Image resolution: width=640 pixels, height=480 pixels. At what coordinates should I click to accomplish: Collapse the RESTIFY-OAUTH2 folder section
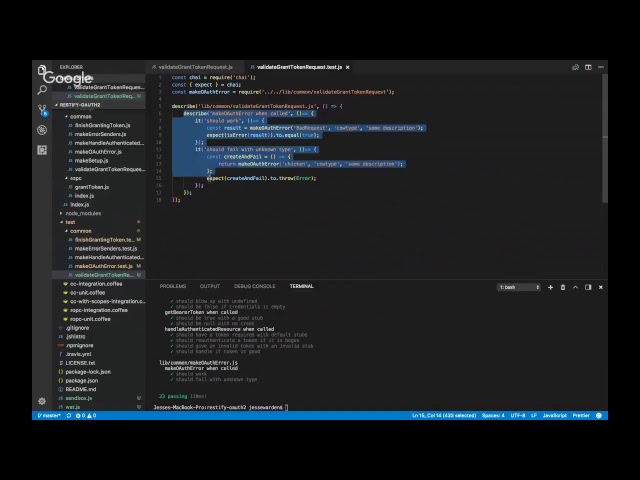[x=80, y=105]
